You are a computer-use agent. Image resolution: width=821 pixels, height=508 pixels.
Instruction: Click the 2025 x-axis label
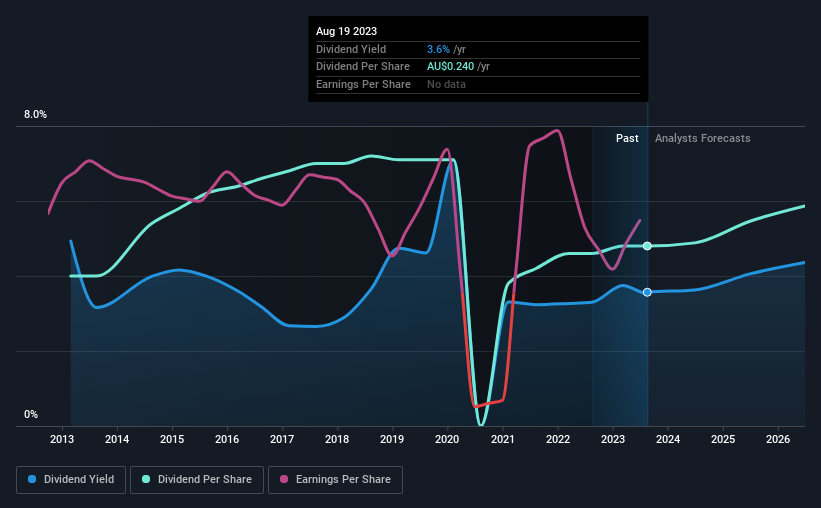click(723, 439)
